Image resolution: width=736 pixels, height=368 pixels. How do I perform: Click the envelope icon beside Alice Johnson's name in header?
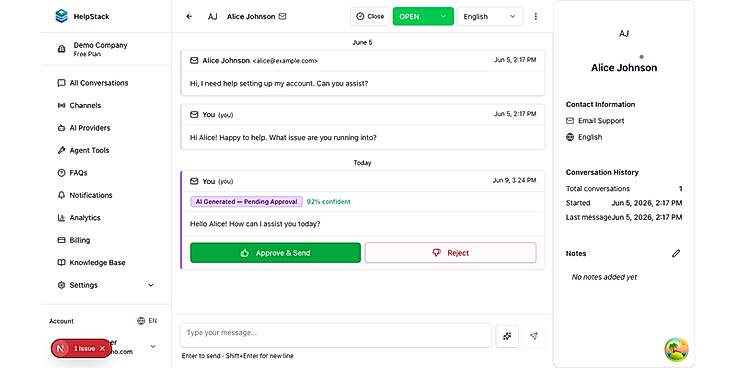coord(282,16)
